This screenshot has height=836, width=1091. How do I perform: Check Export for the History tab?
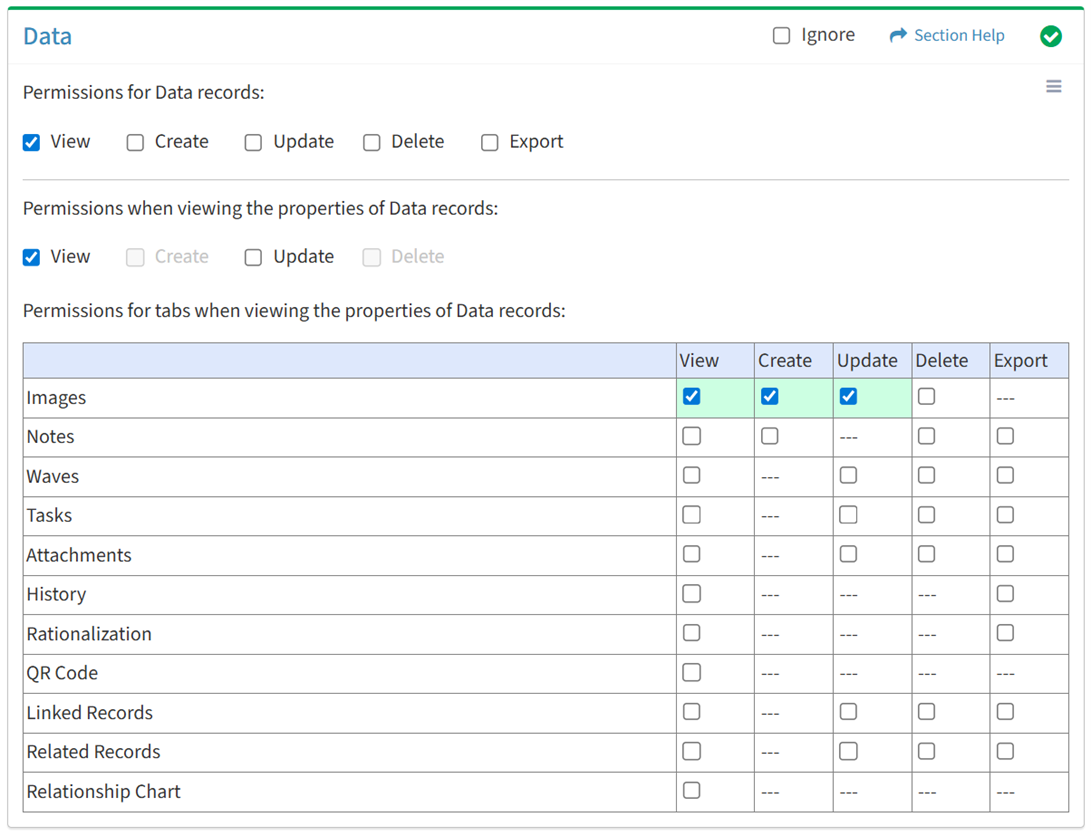pos(1005,594)
